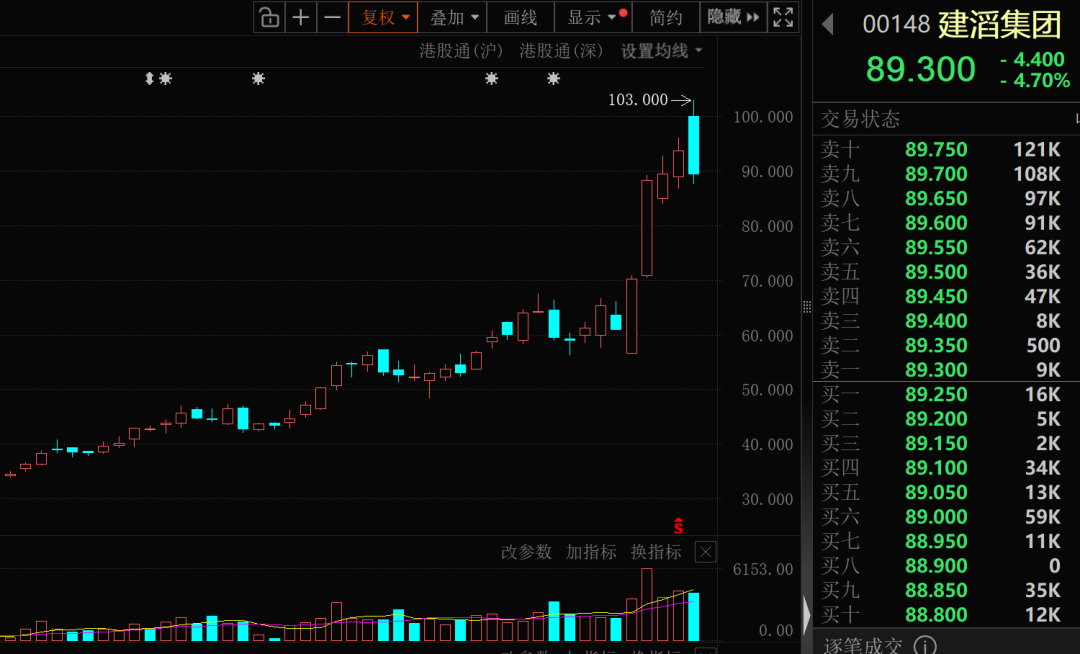1080x654 pixels.
Task: Click 卖八 volume 97K
Action: point(1042,198)
